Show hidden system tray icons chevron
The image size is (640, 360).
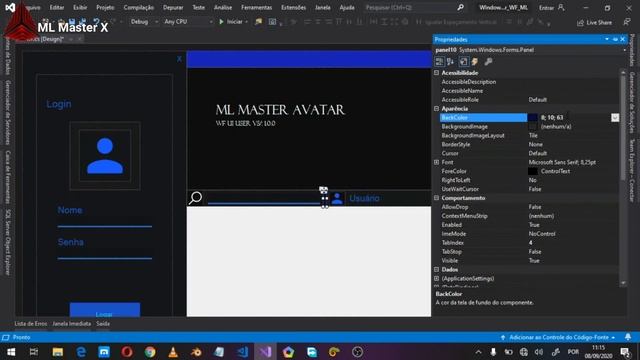tap(478, 352)
